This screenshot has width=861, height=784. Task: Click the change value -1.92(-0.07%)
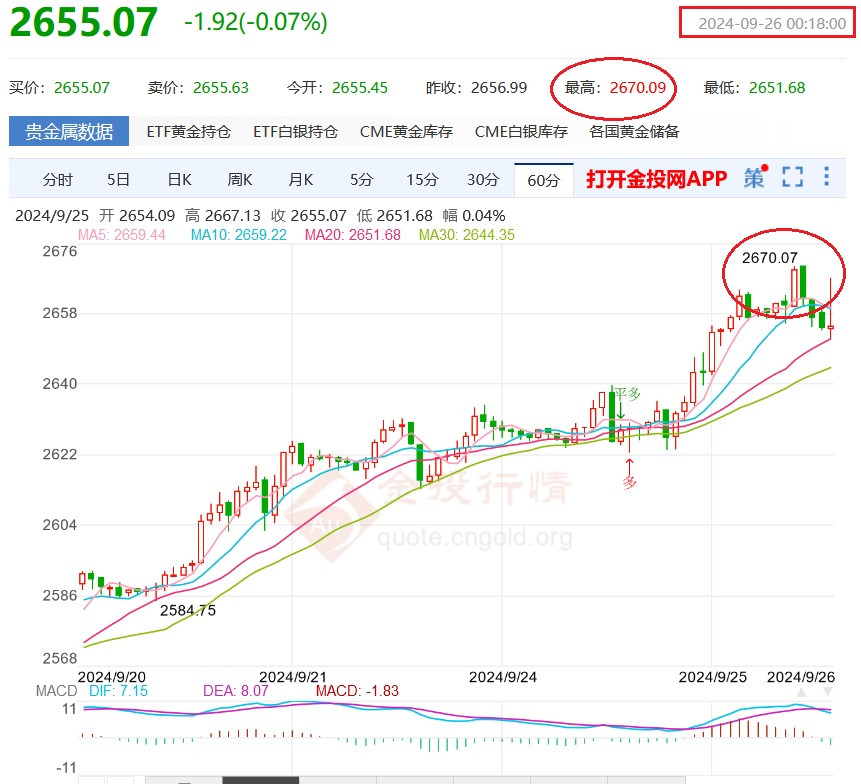pyautogui.click(x=256, y=22)
